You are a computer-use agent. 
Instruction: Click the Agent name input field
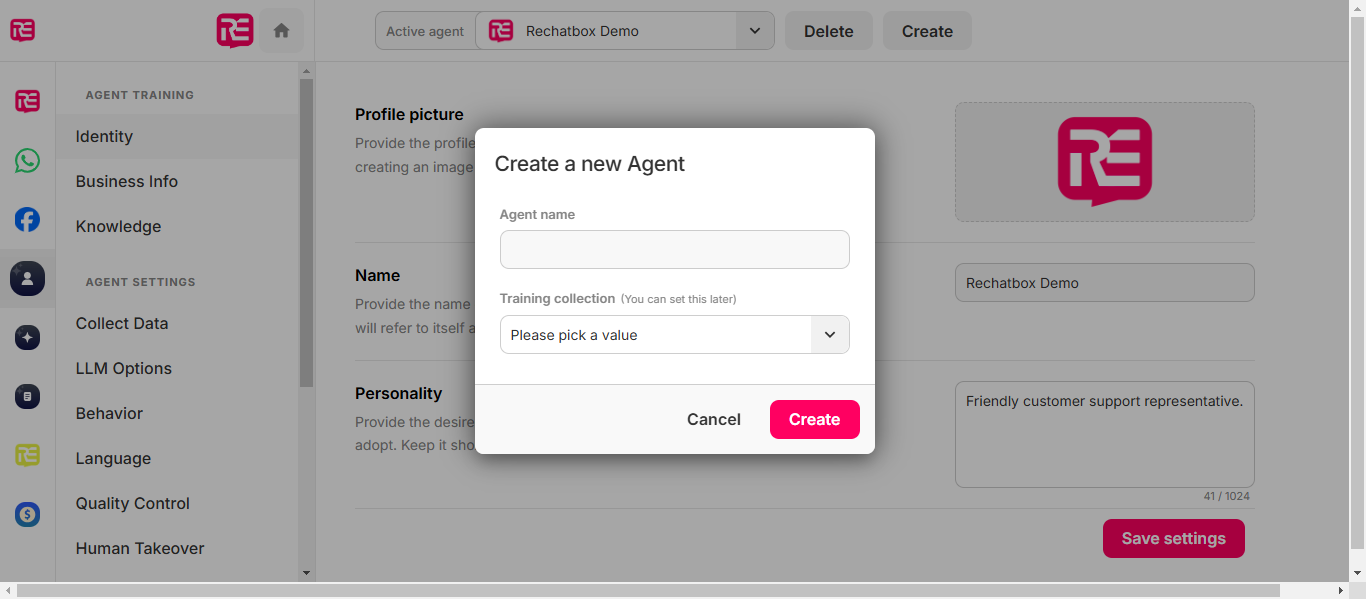click(x=674, y=249)
